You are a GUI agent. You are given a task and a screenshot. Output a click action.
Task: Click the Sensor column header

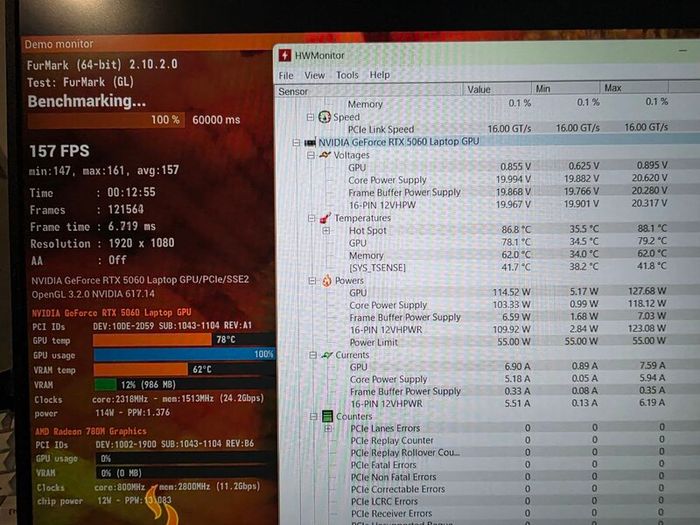tap(369, 91)
